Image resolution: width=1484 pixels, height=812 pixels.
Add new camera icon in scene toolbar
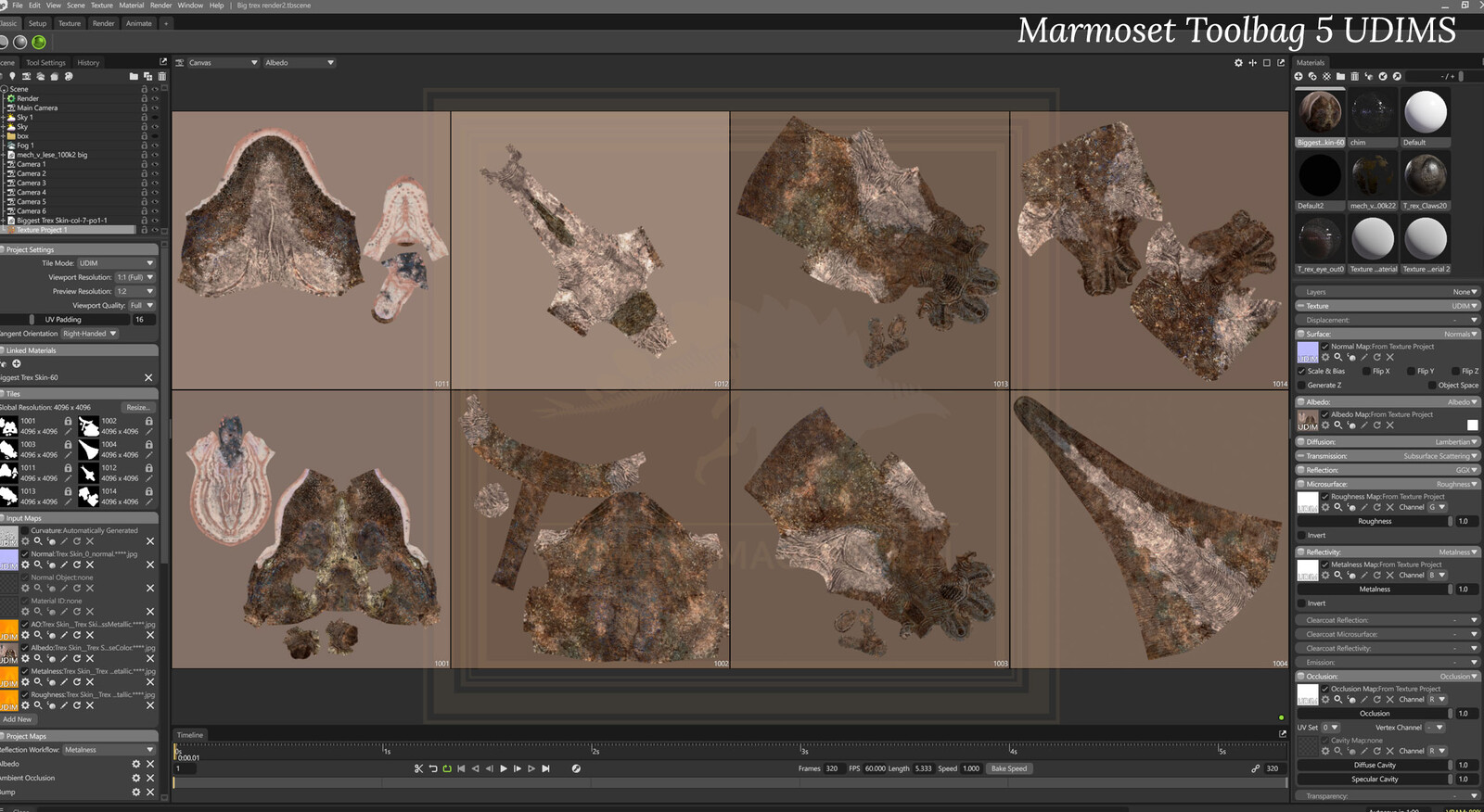coord(26,76)
